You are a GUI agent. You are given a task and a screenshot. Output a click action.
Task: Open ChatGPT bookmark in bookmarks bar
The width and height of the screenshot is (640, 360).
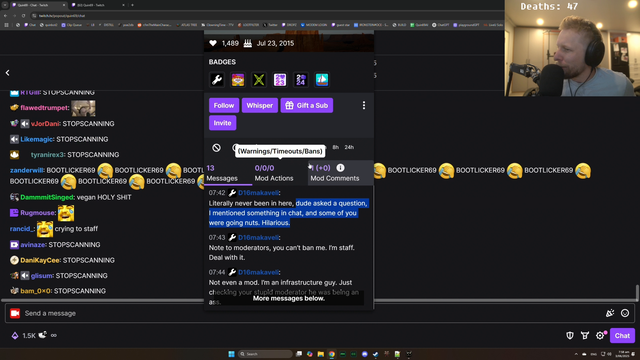[439, 25]
